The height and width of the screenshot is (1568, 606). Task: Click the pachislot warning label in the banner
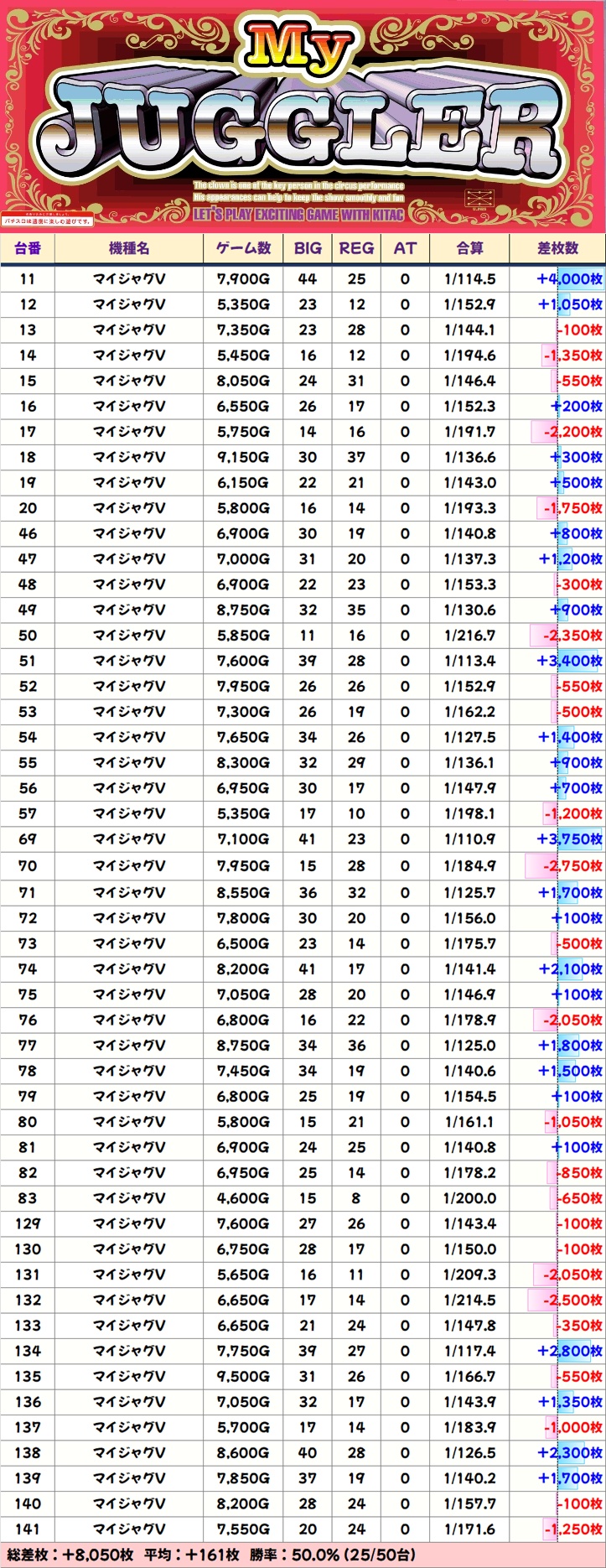point(47,221)
